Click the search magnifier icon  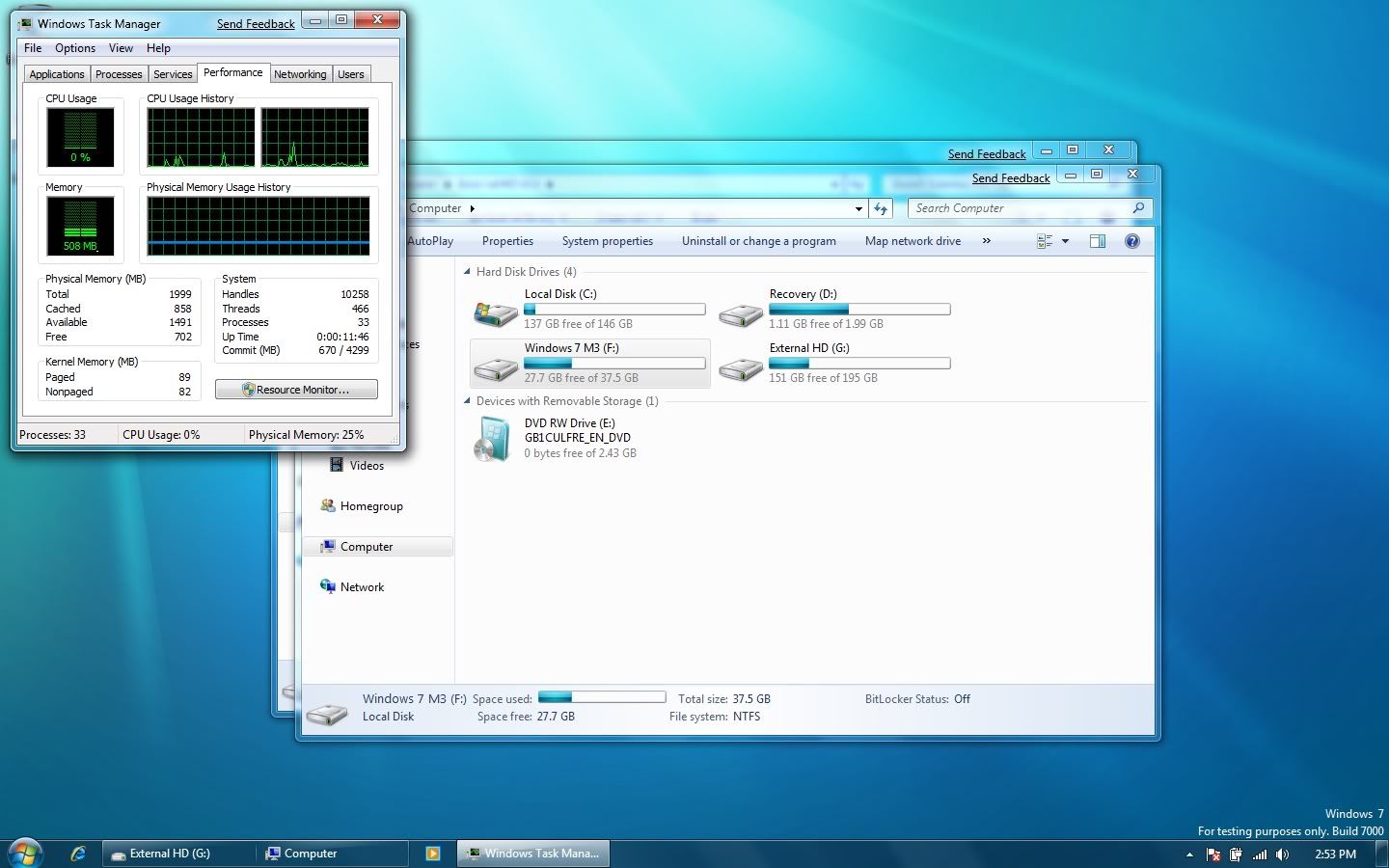(1138, 208)
